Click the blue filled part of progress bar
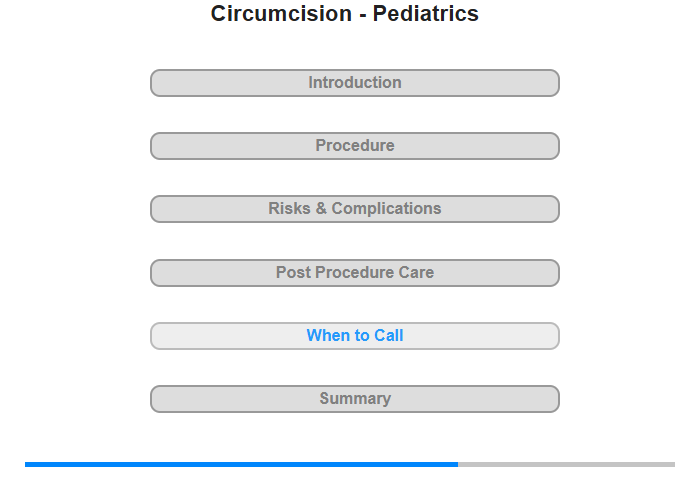This screenshot has width=700, height=480. [242, 464]
